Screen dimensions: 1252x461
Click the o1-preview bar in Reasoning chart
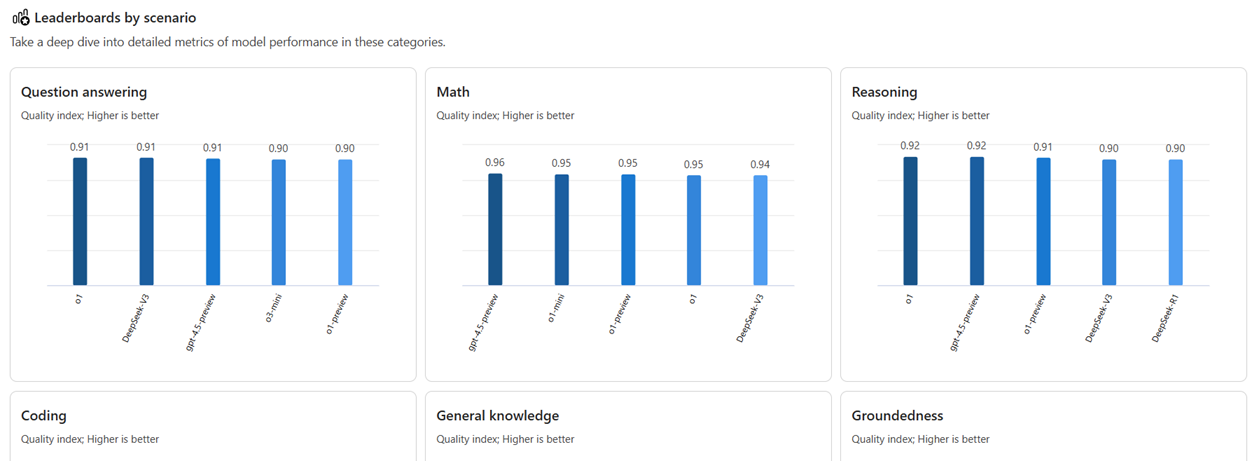coord(1043,221)
